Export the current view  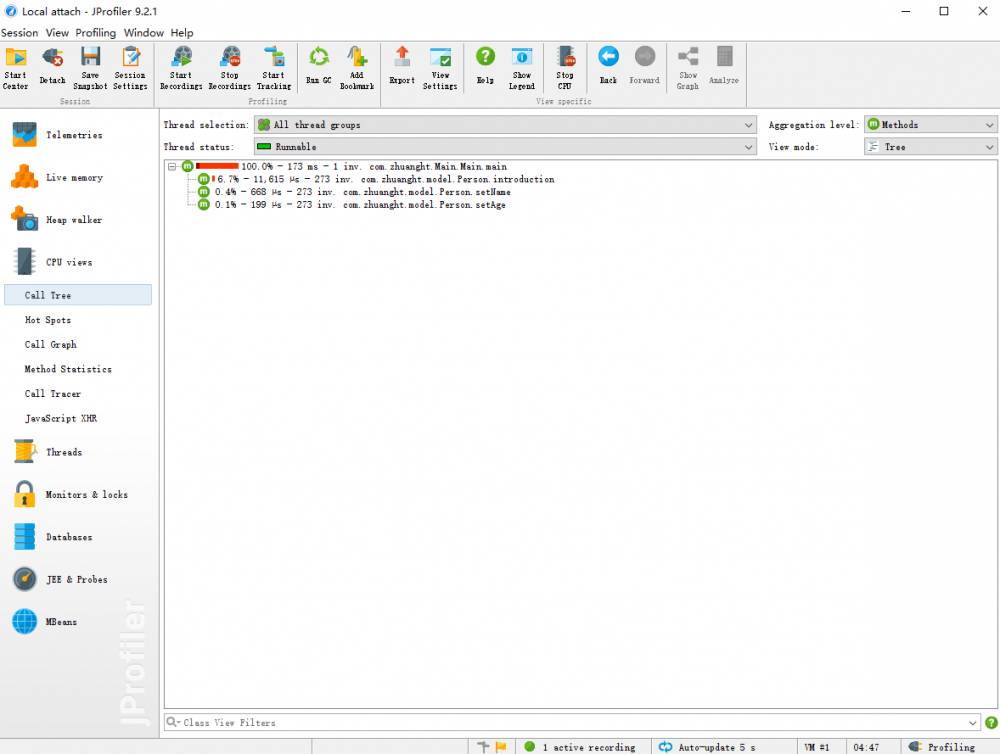coord(402,66)
